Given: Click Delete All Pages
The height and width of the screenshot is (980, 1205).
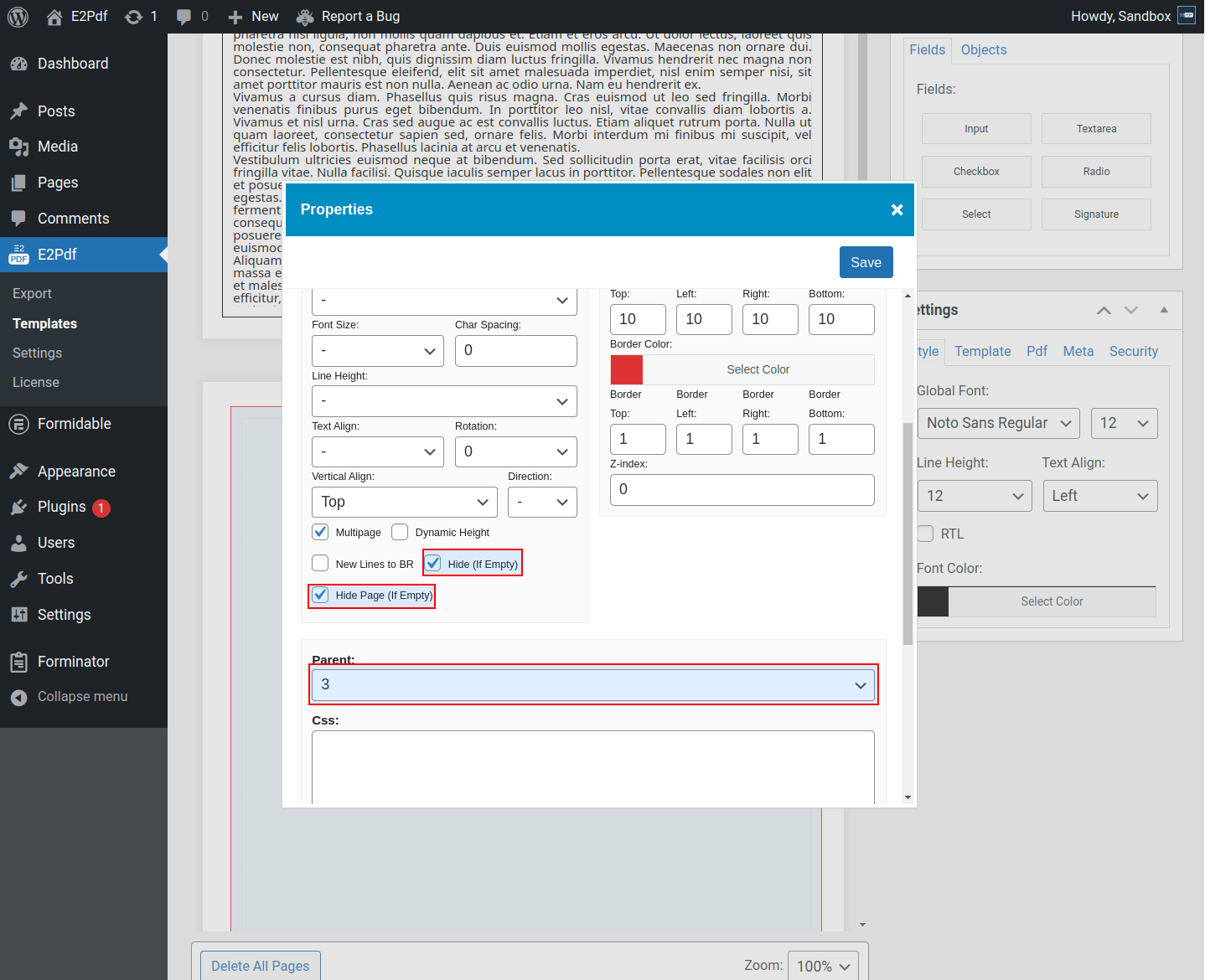Looking at the screenshot, I should click(260, 965).
